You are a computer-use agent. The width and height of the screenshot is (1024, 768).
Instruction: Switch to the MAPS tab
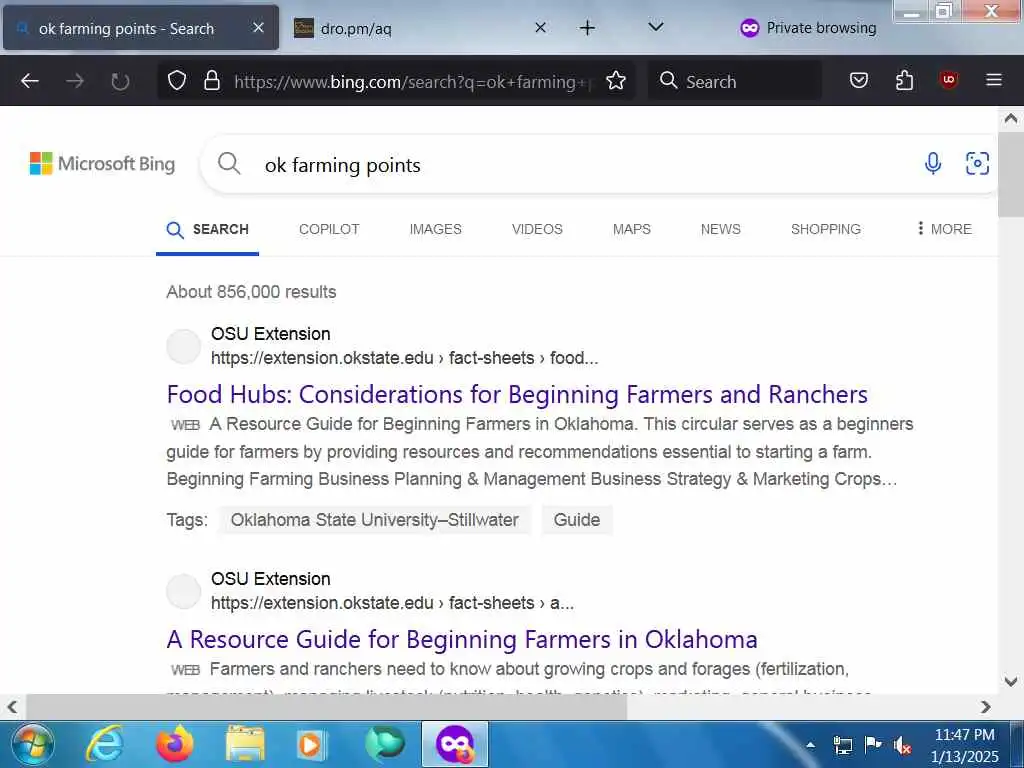[x=632, y=229]
